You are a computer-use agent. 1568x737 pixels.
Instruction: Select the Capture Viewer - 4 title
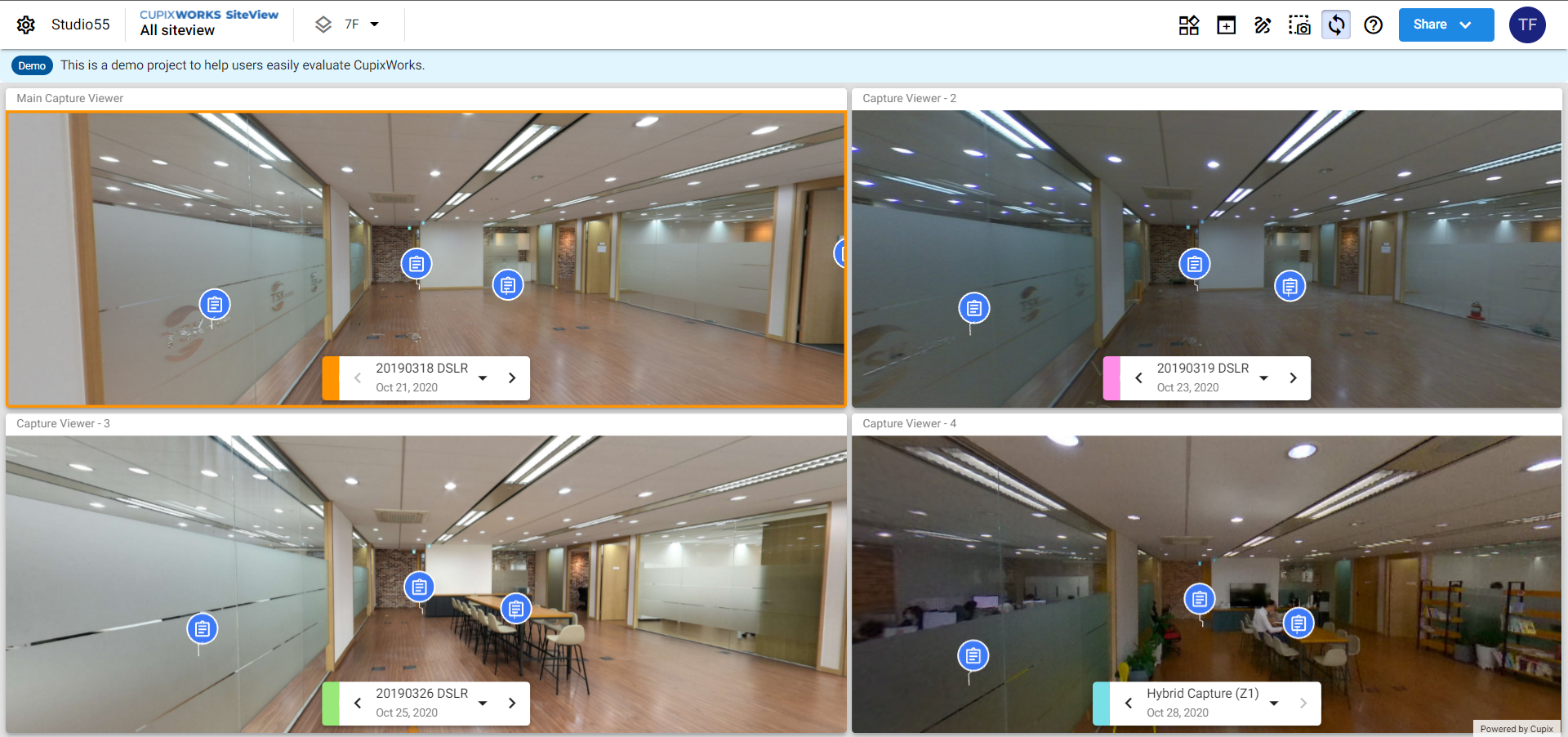(x=909, y=423)
